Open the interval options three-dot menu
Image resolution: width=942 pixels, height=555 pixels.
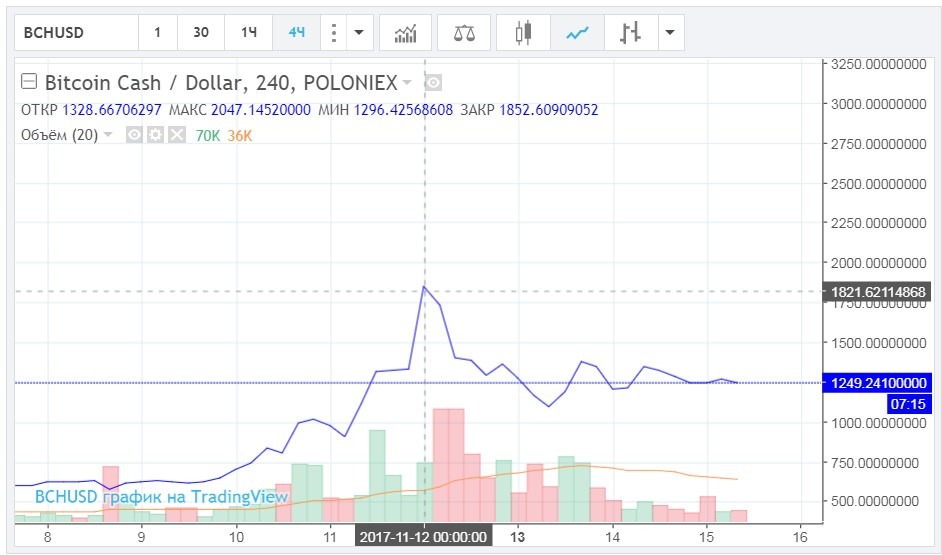(333, 32)
